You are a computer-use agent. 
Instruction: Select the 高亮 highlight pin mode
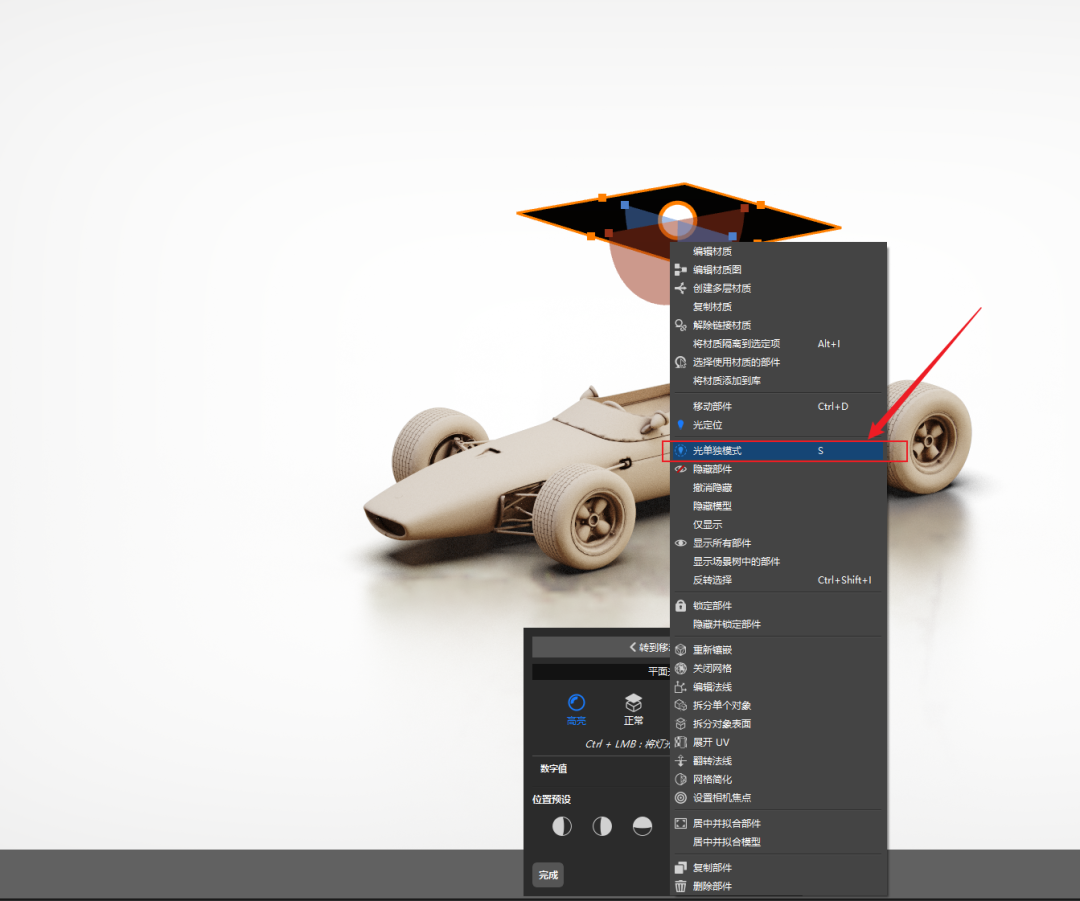coord(577,710)
